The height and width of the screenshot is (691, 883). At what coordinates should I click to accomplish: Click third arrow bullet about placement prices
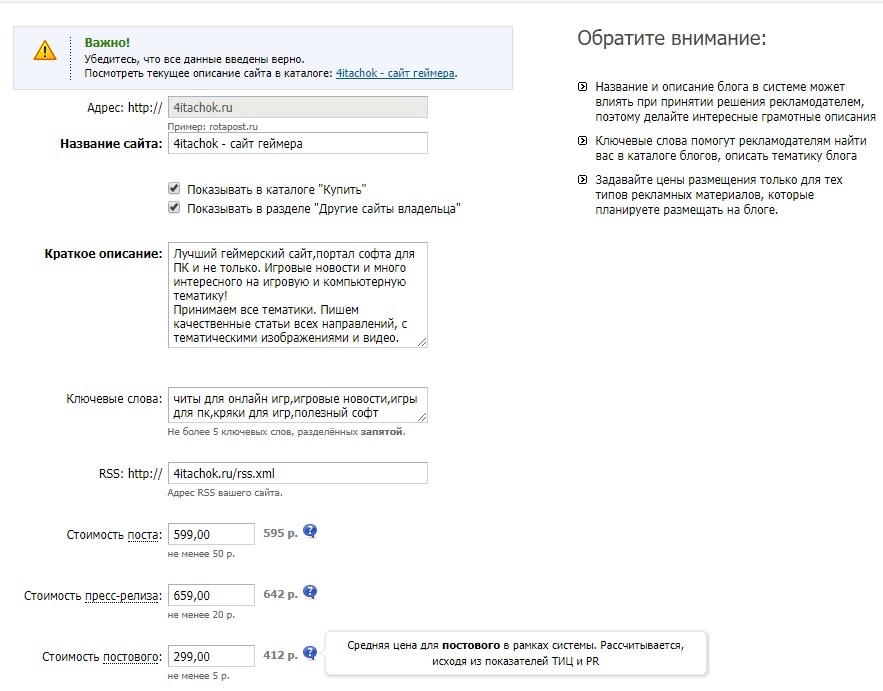coord(583,180)
